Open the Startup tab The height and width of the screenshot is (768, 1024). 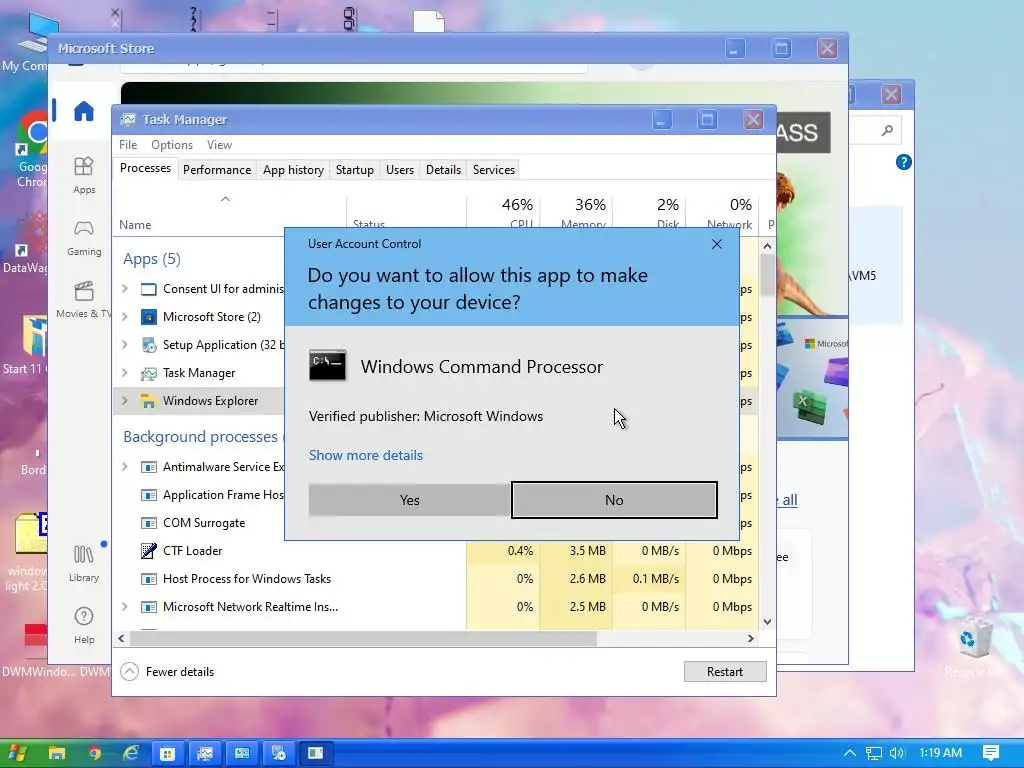[x=355, y=170]
